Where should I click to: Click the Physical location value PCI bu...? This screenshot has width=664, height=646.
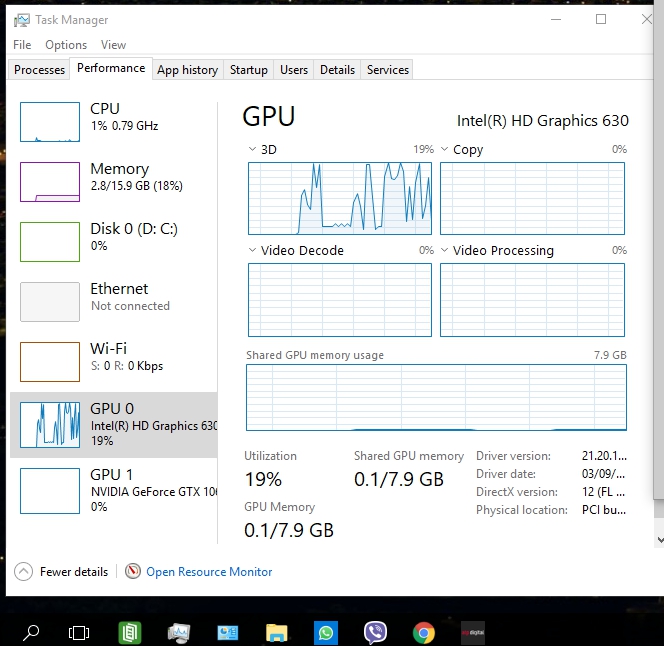603,510
